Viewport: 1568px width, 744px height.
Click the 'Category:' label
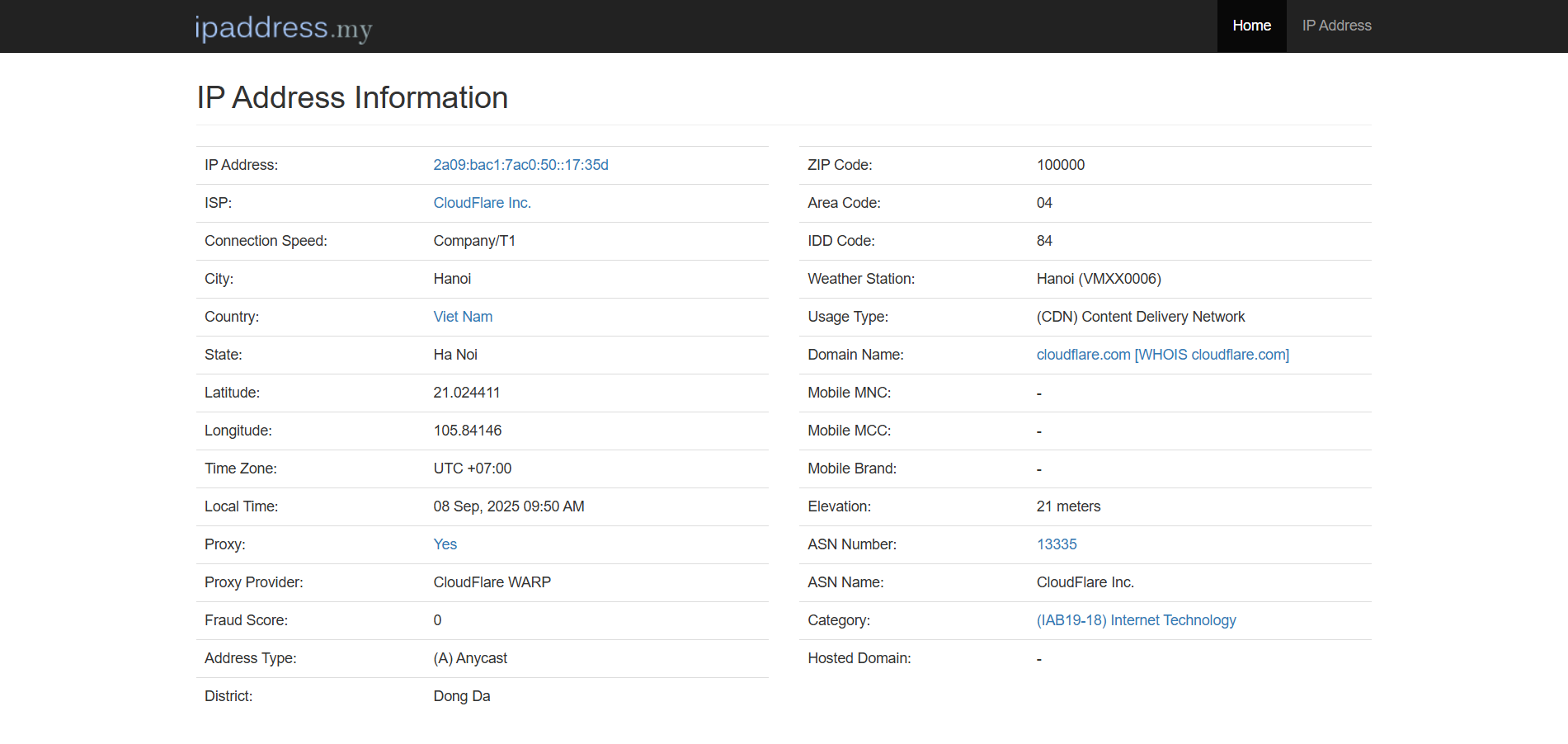[839, 620]
